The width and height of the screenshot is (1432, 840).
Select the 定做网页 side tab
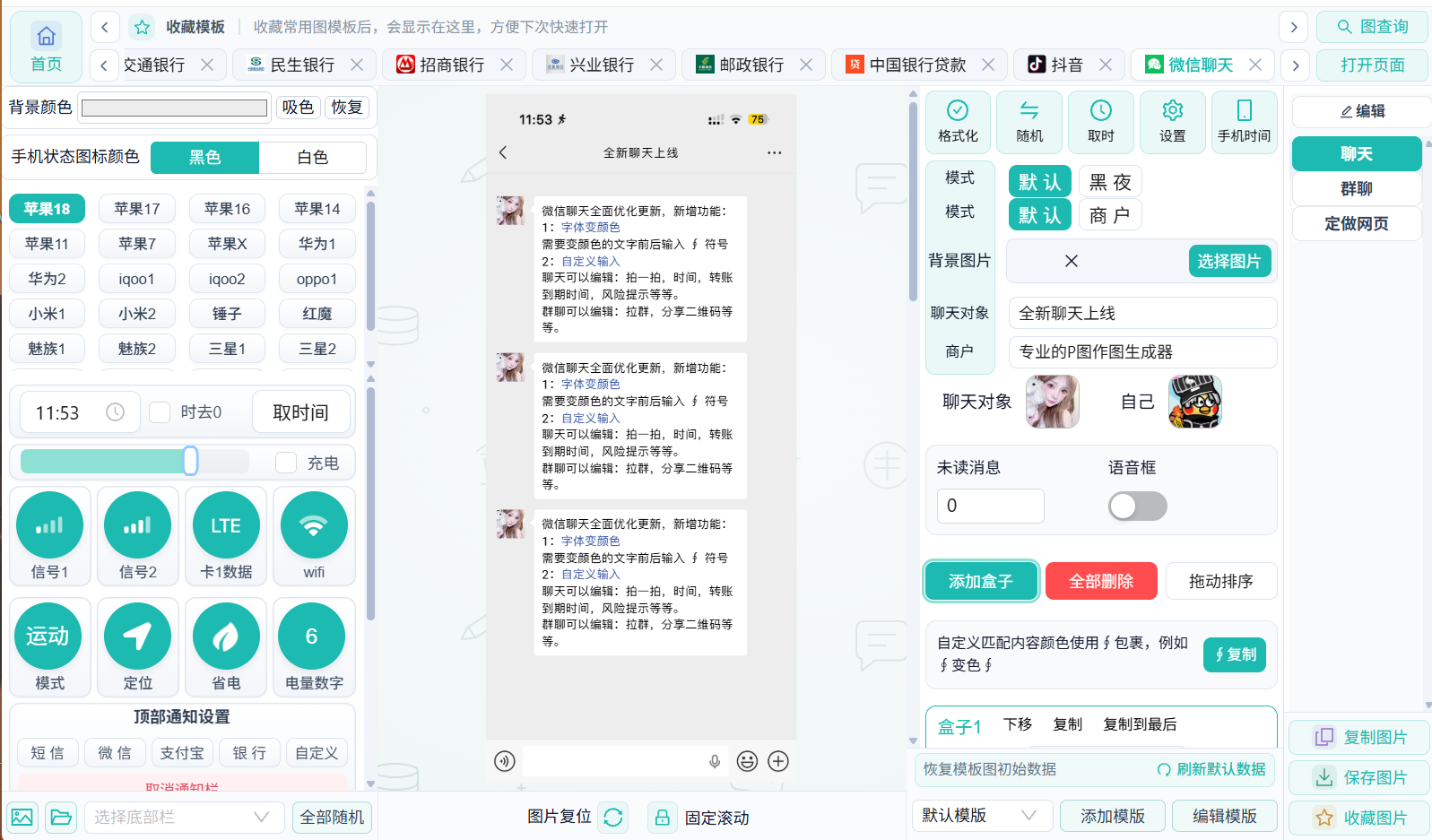1357,224
